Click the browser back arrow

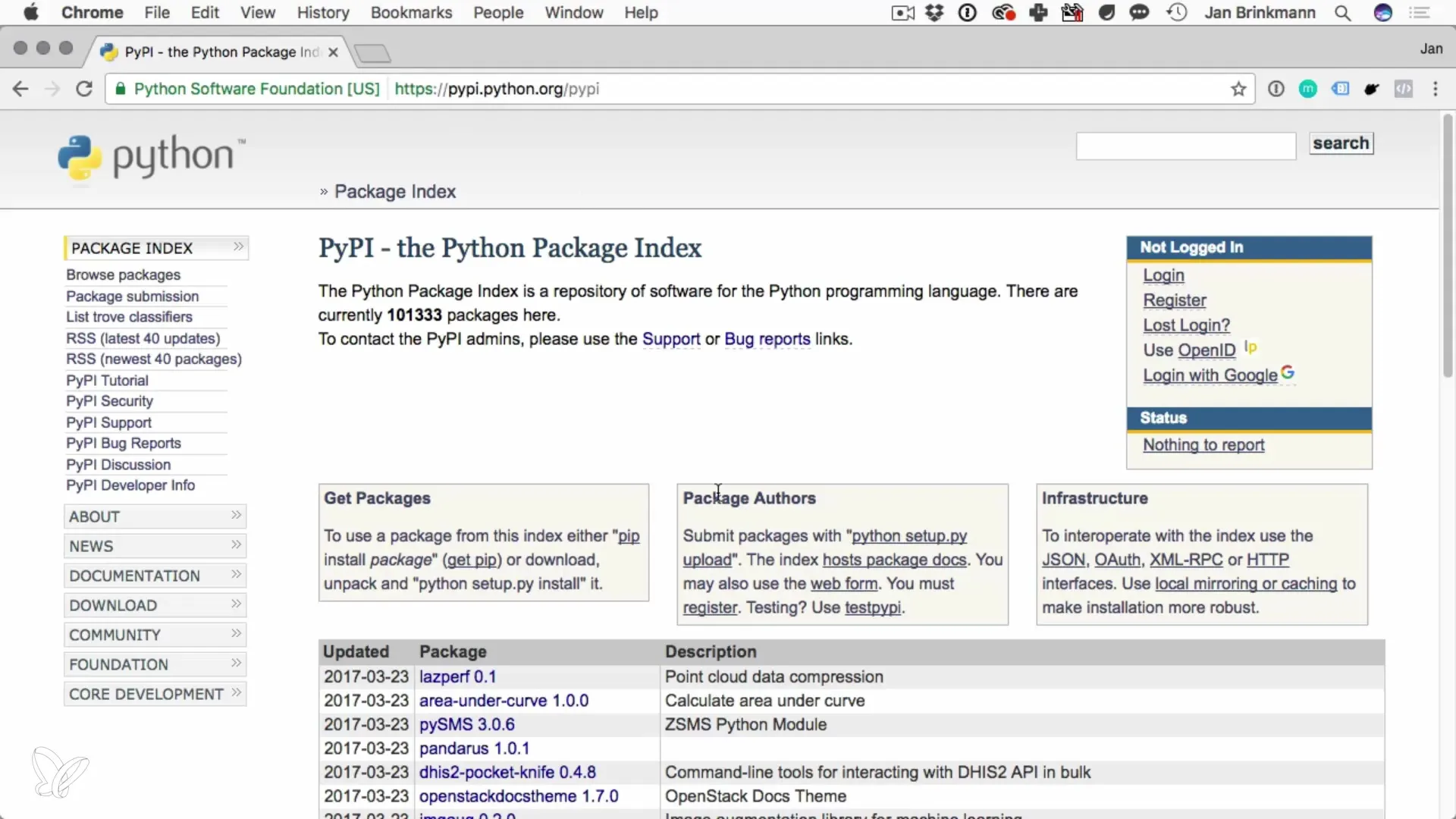(20, 89)
